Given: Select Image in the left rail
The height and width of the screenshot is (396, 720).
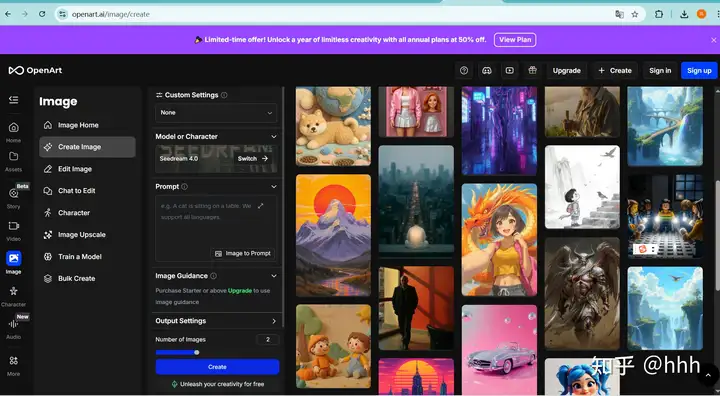Looking at the screenshot, I should tap(13, 263).
